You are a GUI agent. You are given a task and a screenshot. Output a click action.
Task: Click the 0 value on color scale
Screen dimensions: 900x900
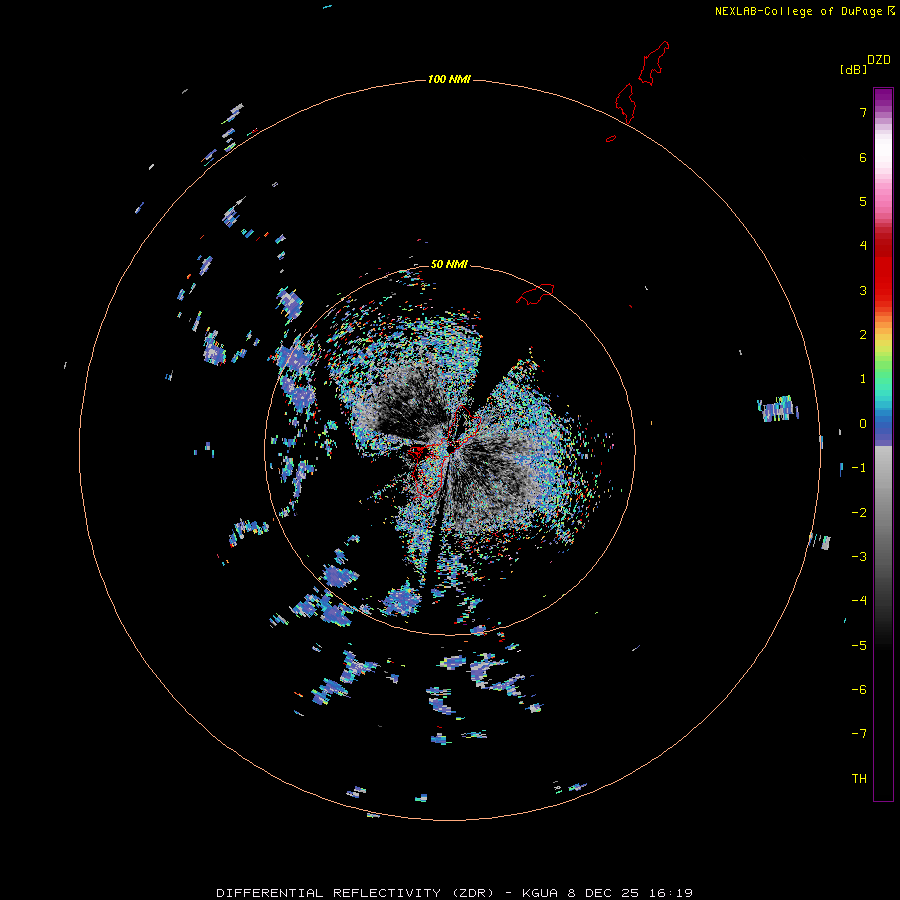(x=863, y=424)
